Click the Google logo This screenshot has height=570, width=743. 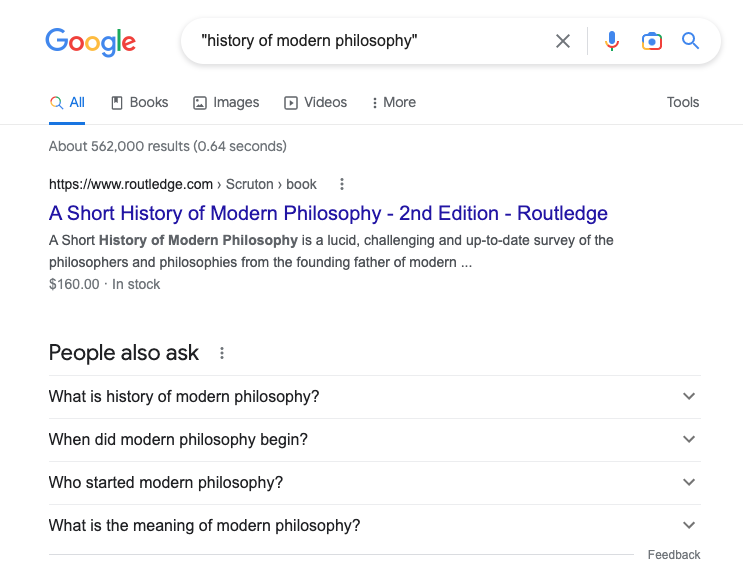point(91,42)
